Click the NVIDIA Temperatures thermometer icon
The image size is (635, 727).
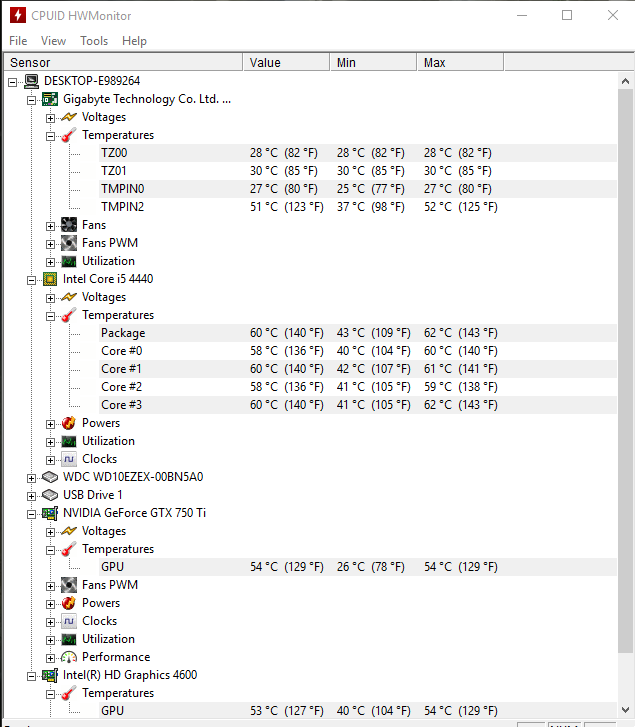(69, 549)
